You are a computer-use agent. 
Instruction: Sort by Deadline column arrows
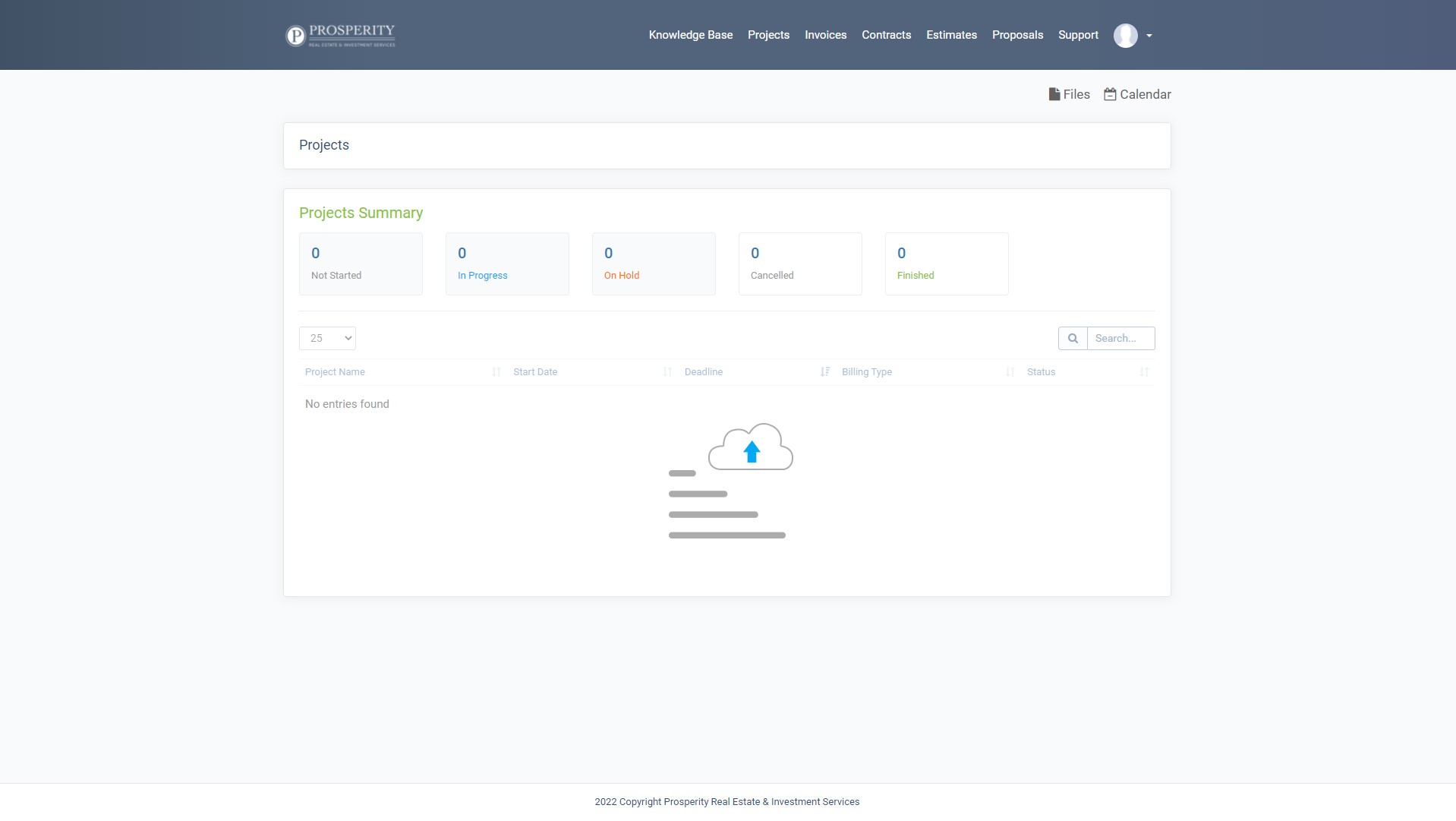coord(824,372)
